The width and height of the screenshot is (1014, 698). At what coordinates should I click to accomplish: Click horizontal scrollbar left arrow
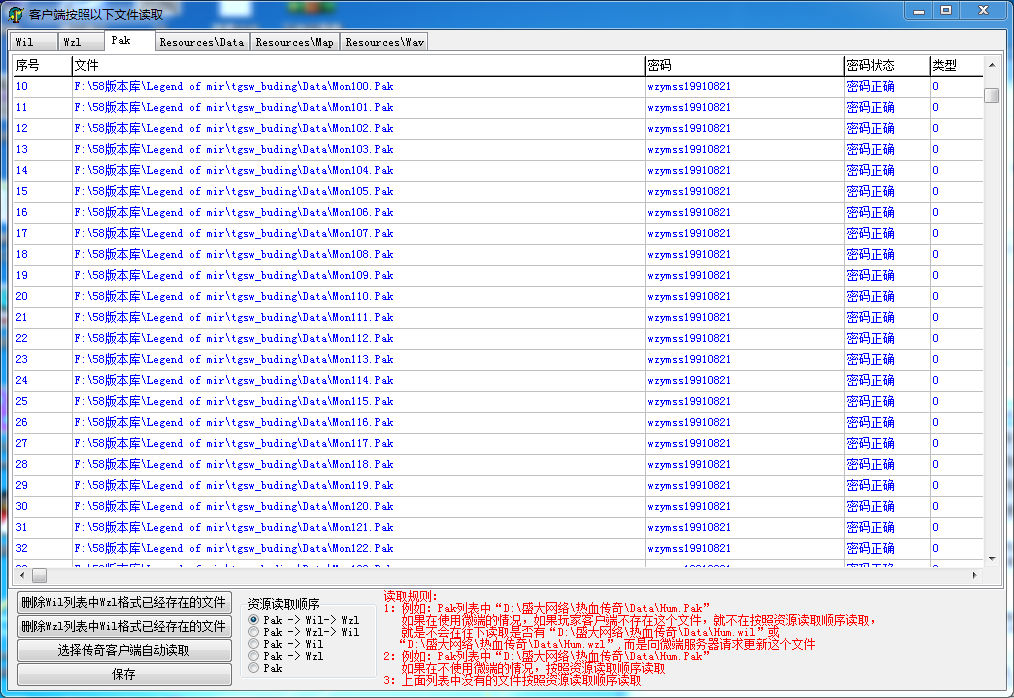pos(22,575)
